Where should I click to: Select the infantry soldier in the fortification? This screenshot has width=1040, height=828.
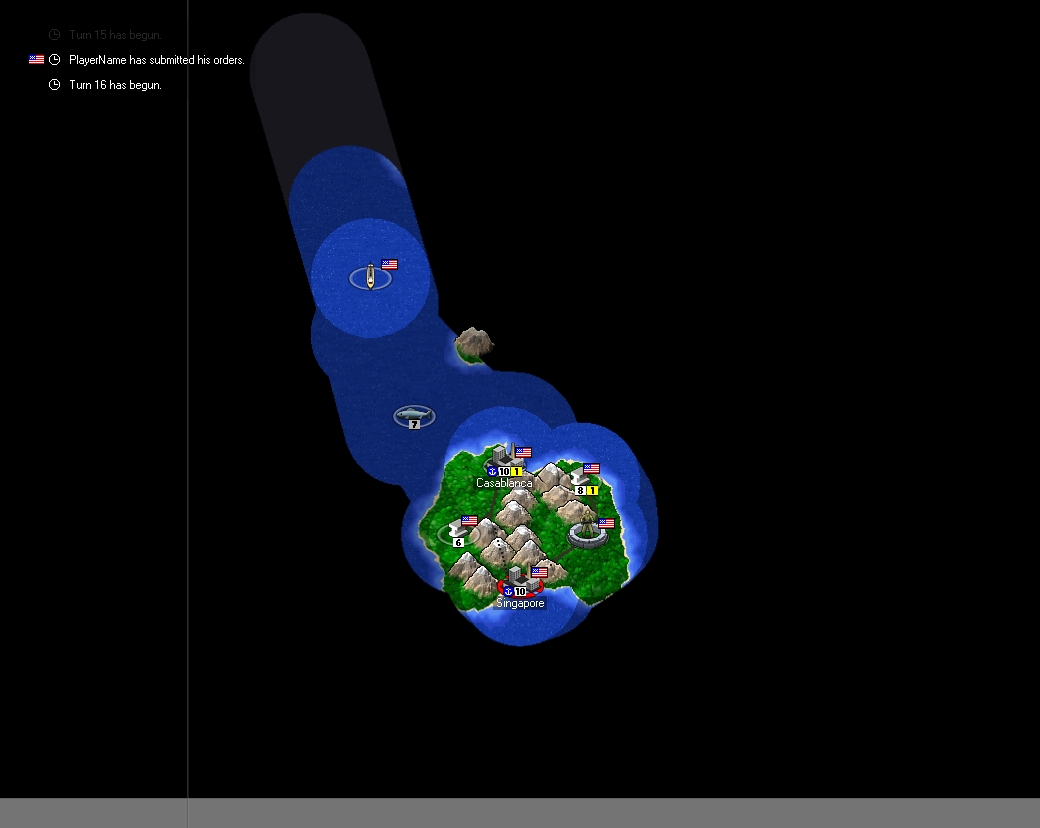click(587, 526)
